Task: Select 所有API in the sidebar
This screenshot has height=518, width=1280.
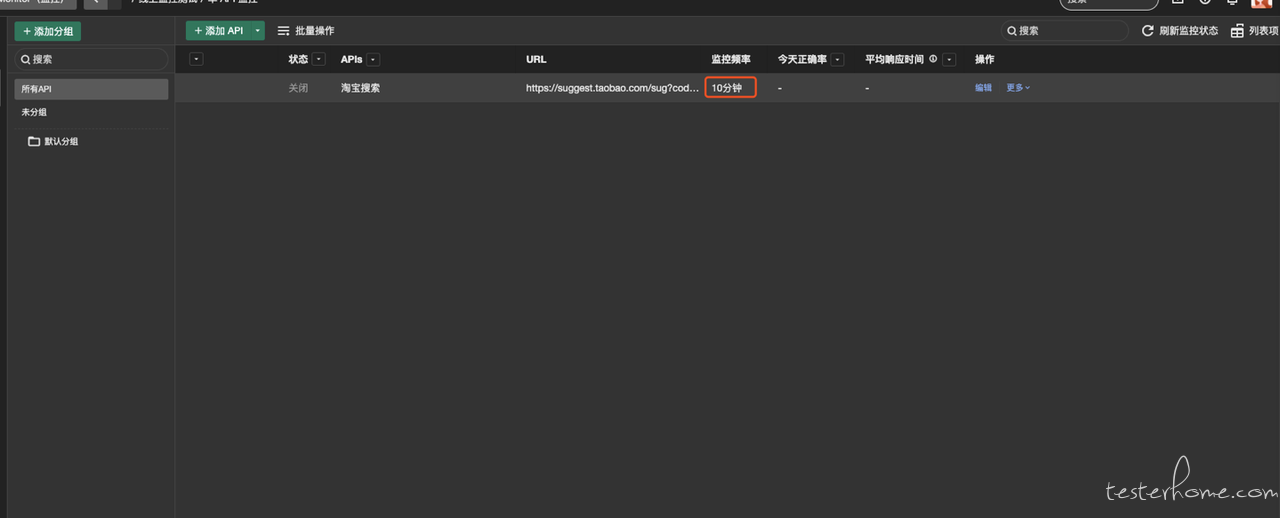Action: pyautogui.click(x=91, y=89)
